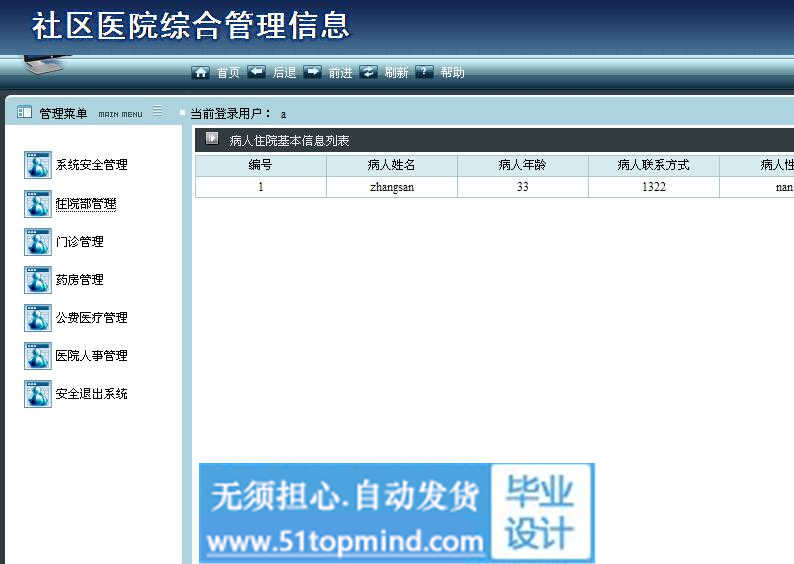The width and height of the screenshot is (794, 564).
Task: Click the icon next to 医院人事管理
Action: click(38, 356)
